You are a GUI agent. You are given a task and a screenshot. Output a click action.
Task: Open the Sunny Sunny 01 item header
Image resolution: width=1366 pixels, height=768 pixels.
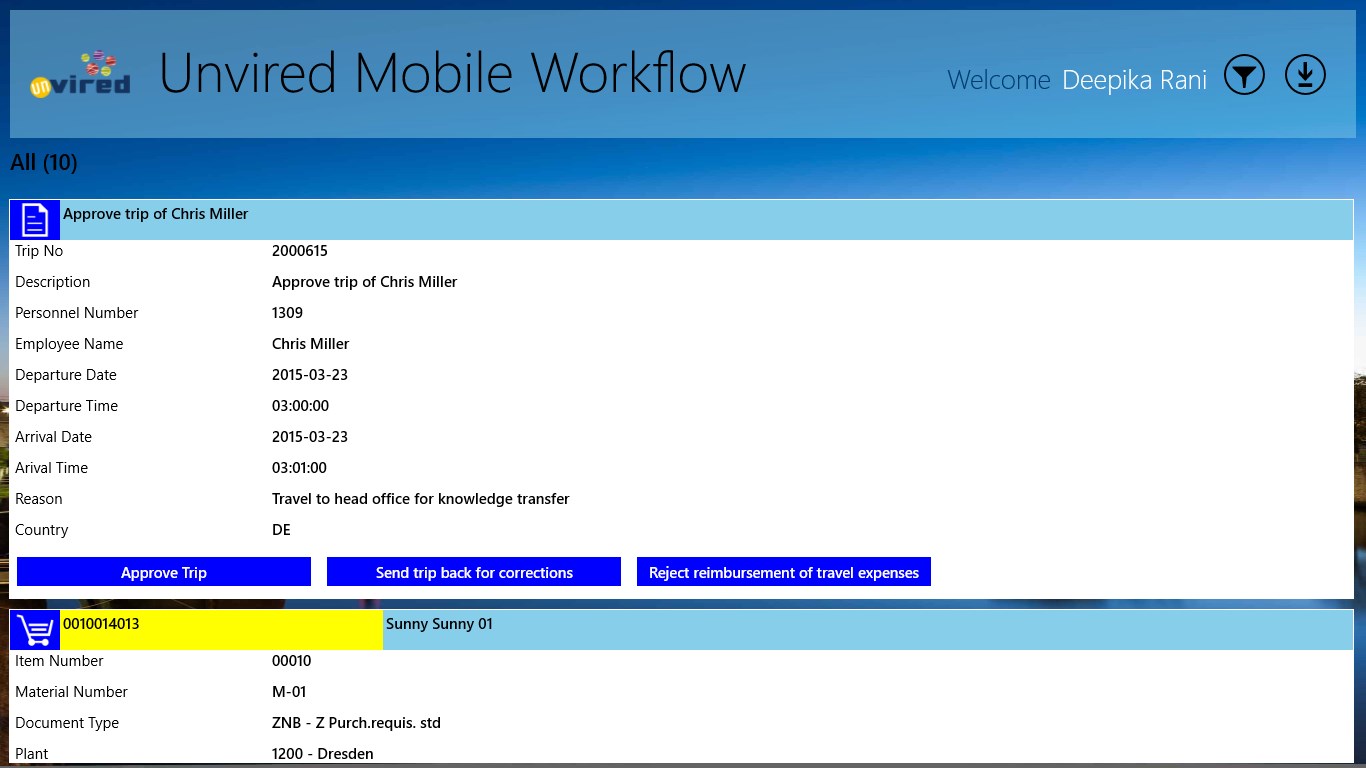pos(439,624)
